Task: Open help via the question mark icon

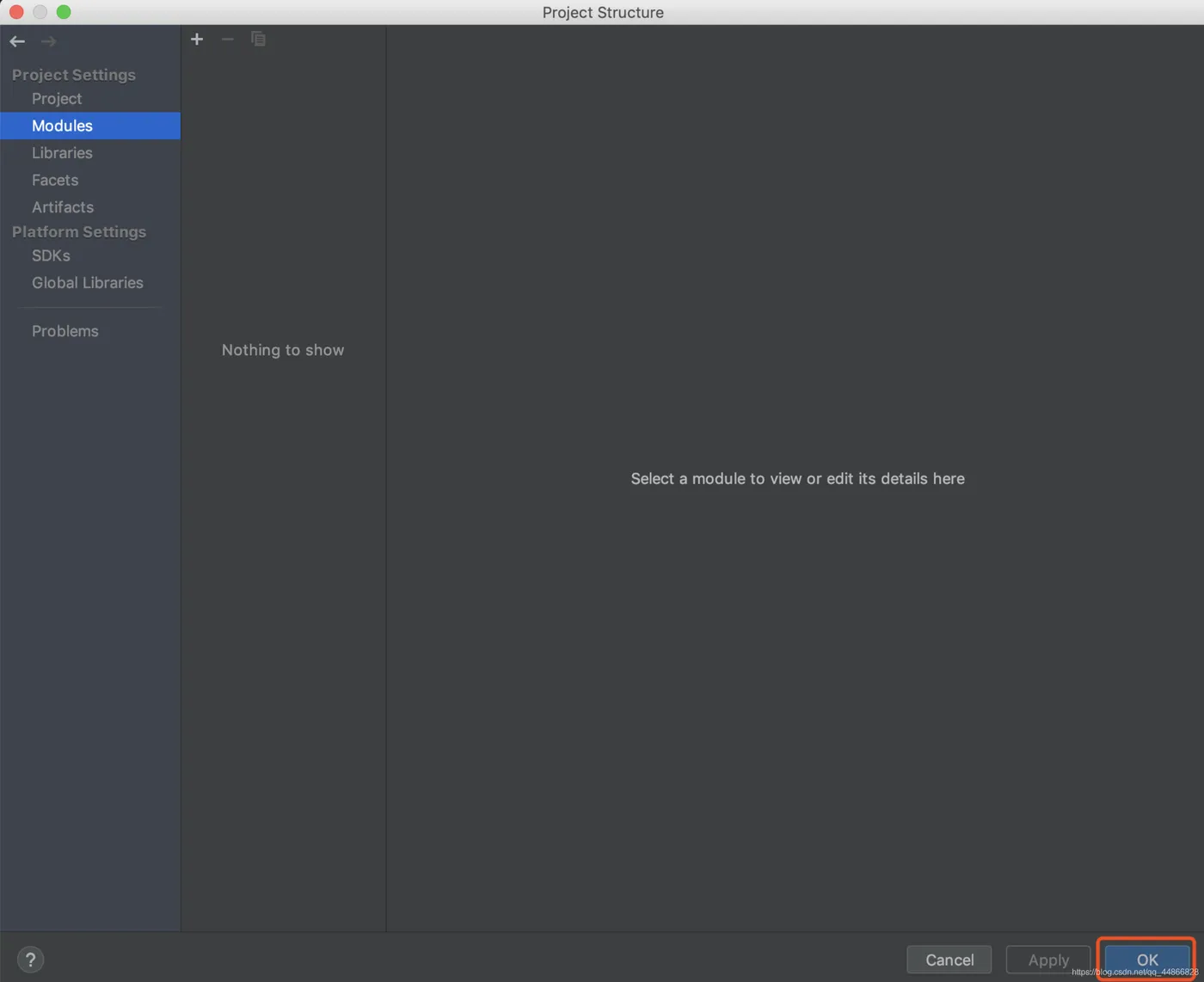Action: (30, 960)
